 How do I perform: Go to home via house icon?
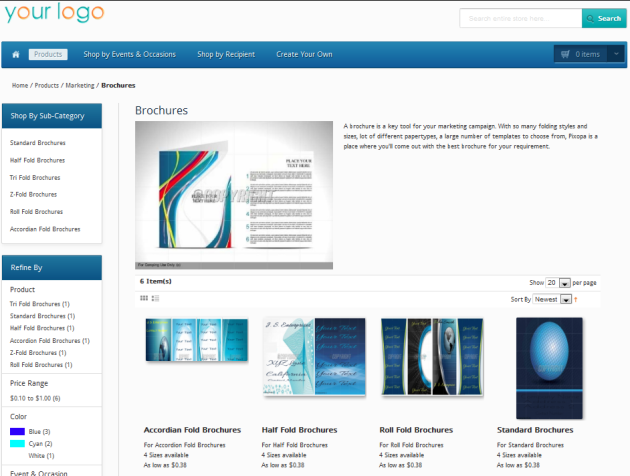(x=16, y=54)
